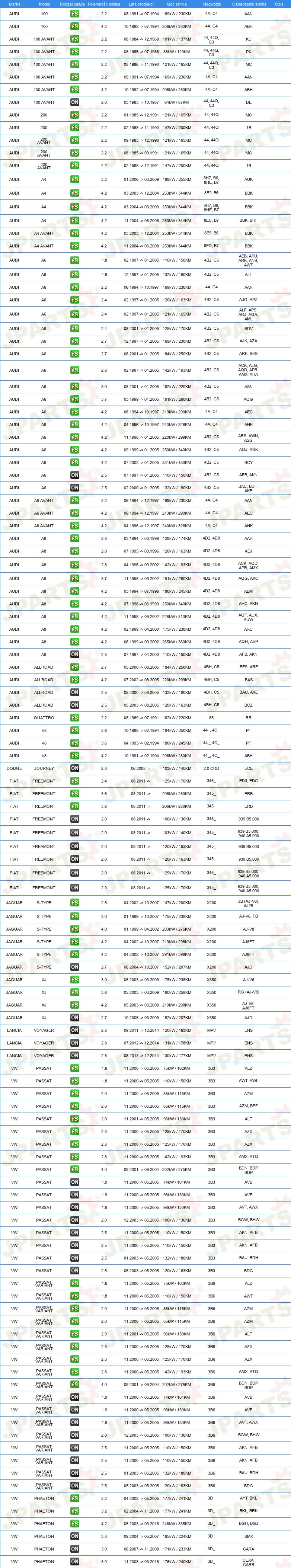Click the Pojemność silnika column header
Image resolution: width=291 pixels, height=1568 pixels.
[x=103, y=4]
